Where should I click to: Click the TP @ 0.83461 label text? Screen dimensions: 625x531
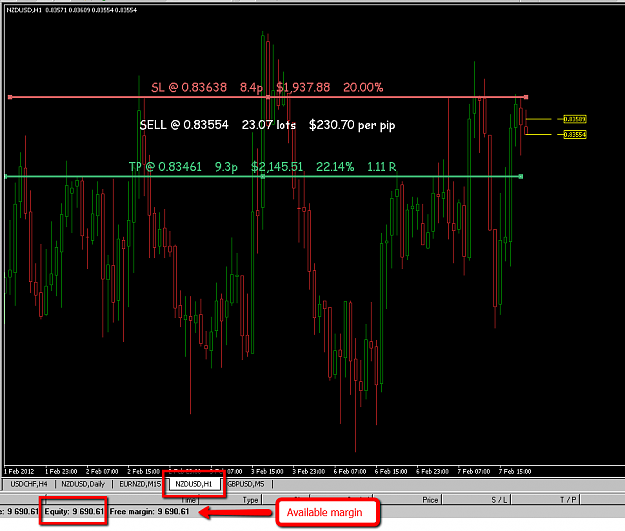click(165, 167)
